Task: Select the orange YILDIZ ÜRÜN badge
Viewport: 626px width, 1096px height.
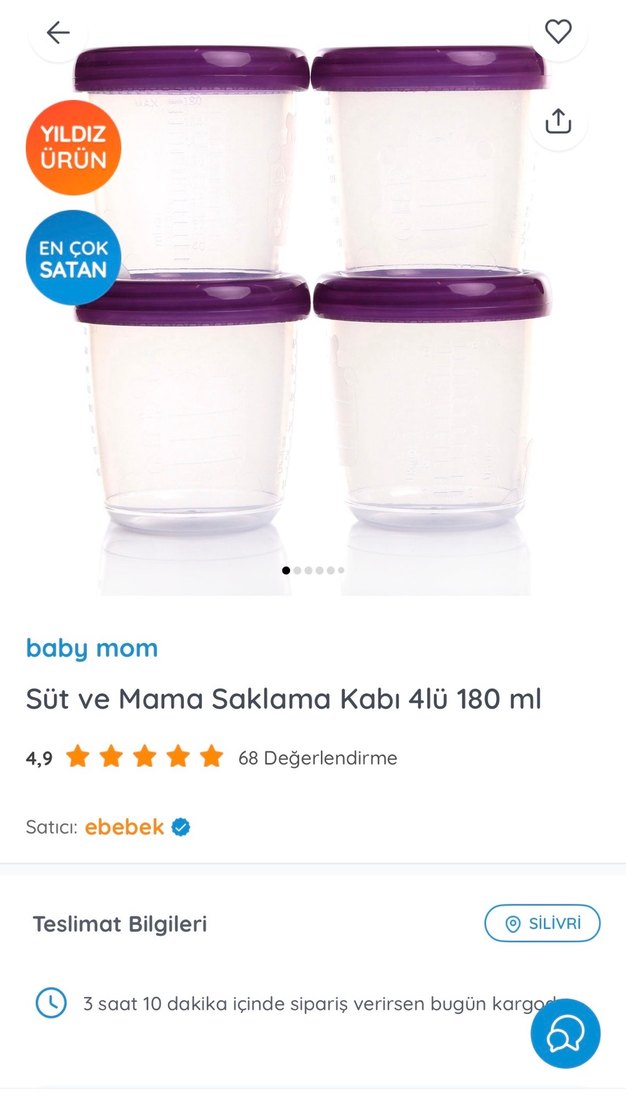Action: point(72,147)
